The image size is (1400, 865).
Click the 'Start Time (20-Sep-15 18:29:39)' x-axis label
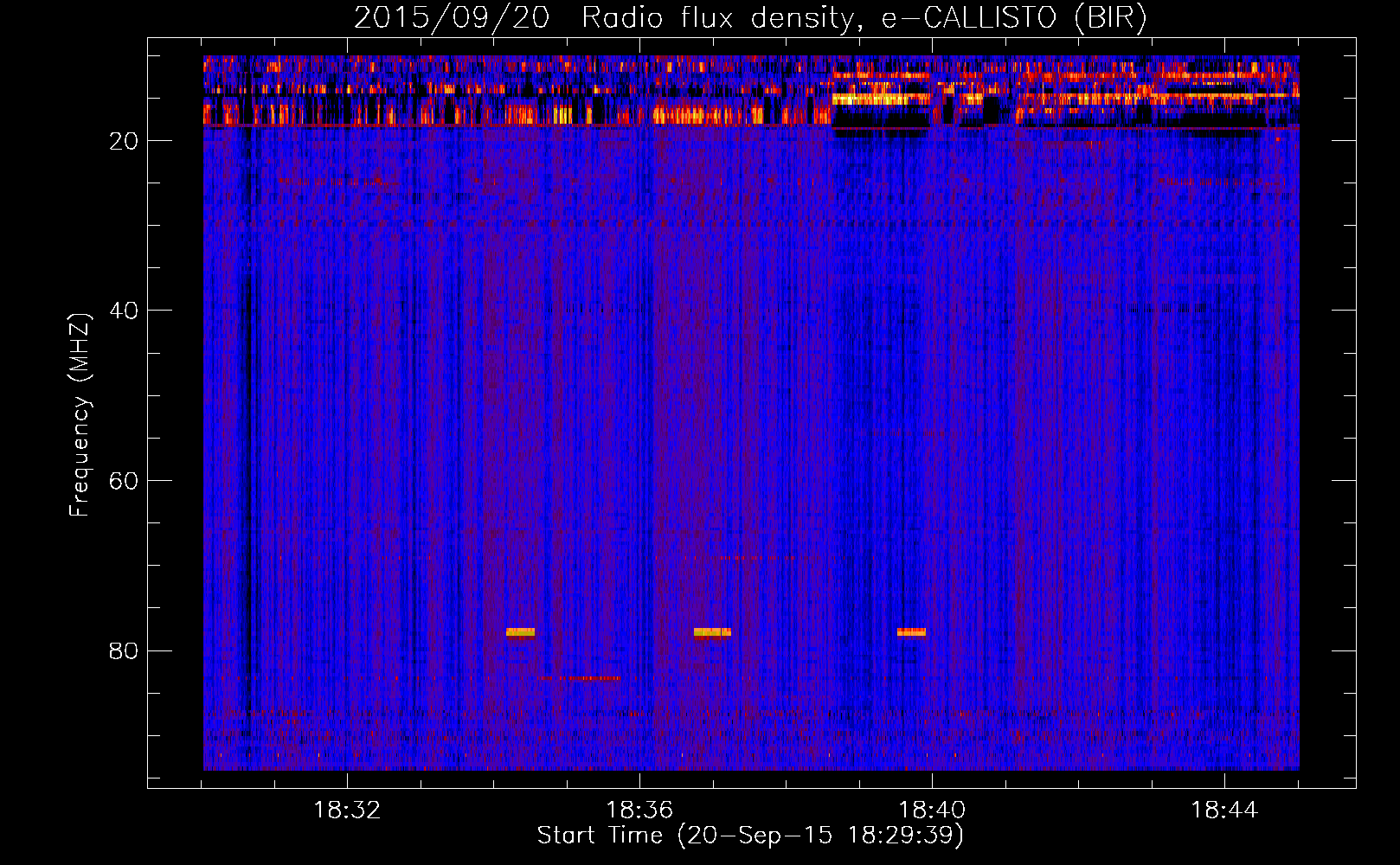tap(750, 836)
